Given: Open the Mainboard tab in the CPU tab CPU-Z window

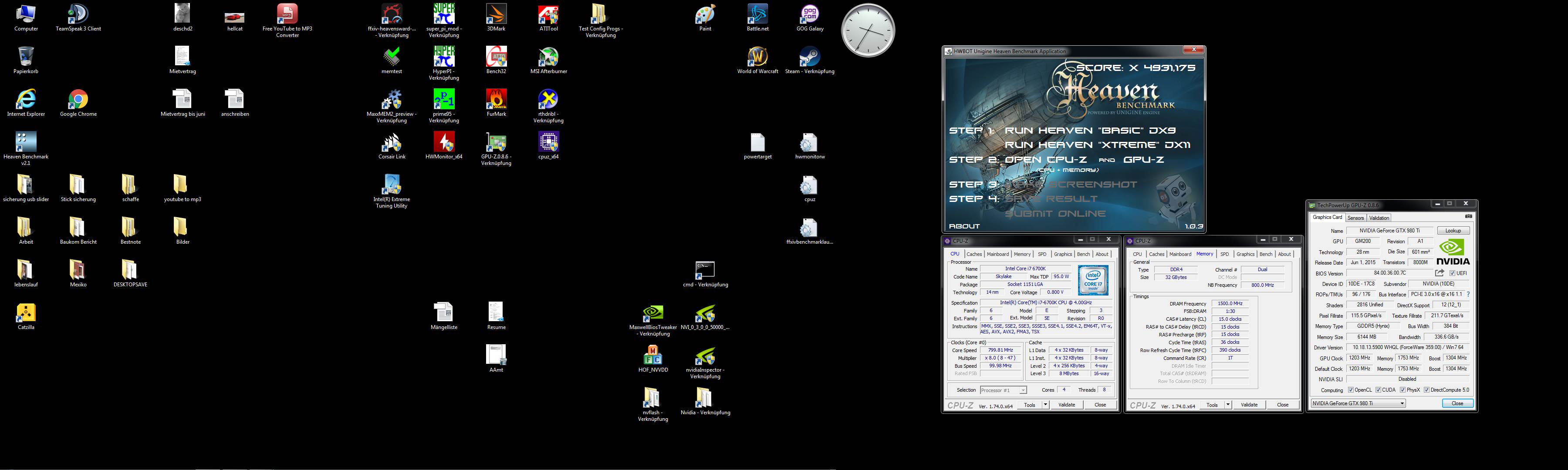Looking at the screenshot, I should pyautogui.click(x=998, y=254).
